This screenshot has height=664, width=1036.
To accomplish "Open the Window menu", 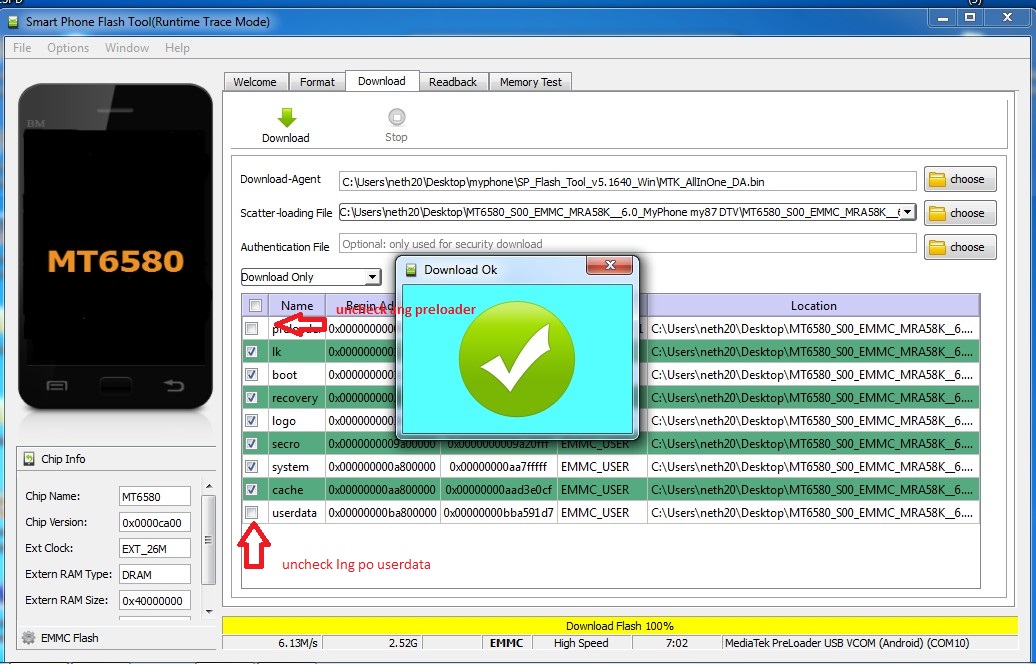I will pyautogui.click(x=127, y=48).
